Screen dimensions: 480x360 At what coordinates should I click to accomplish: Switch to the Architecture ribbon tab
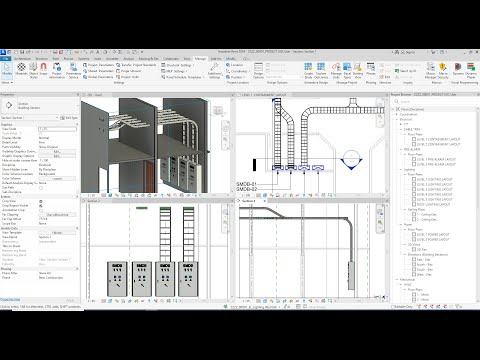tap(22, 59)
